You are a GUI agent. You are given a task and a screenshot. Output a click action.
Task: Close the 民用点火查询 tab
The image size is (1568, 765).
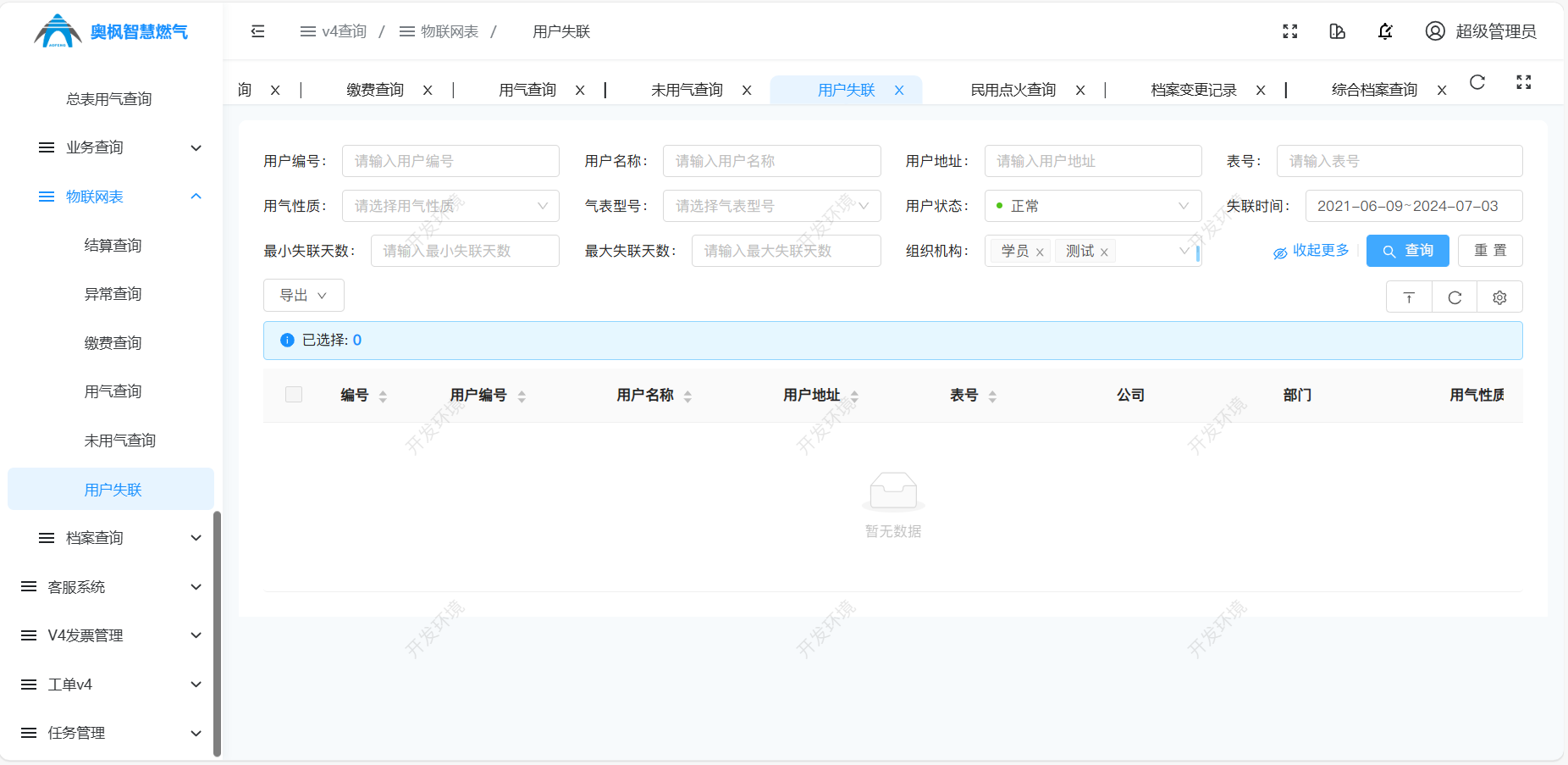[1080, 91]
